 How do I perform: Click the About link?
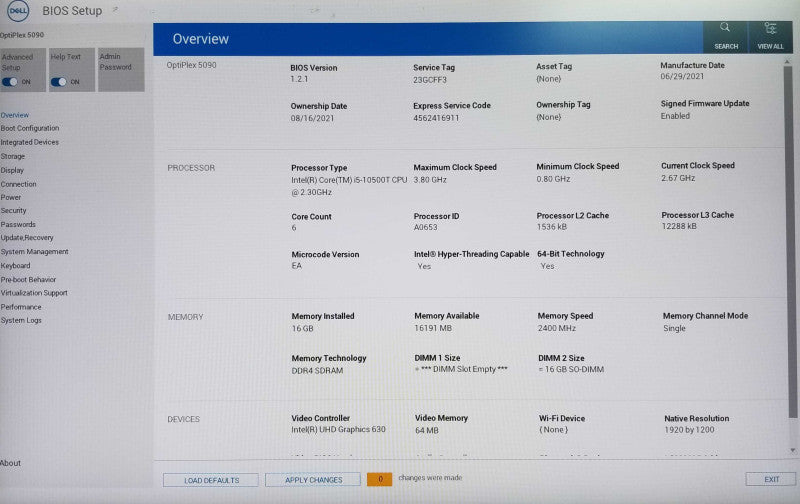[x=11, y=463]
